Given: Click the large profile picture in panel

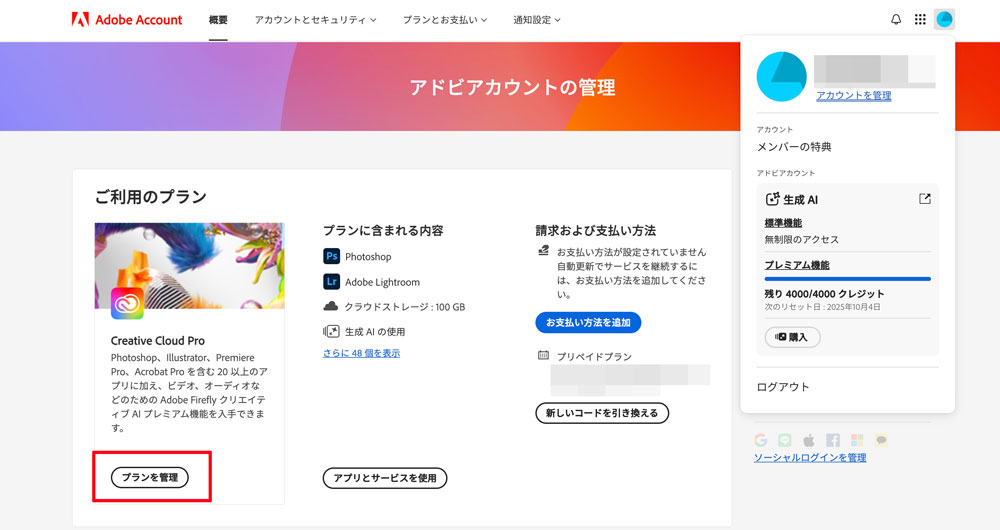Looking at the screenshot, I should tap(782, 77).
